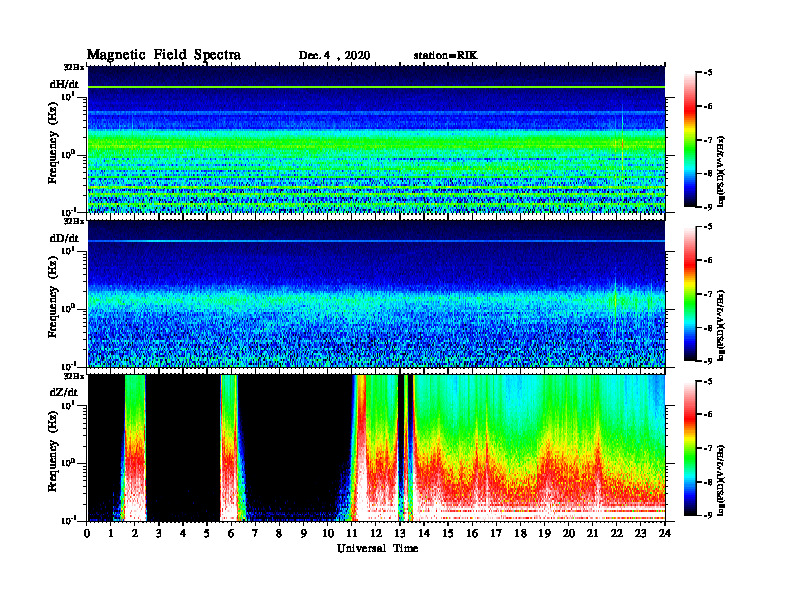Click the 10^0 frequency tick of dH/dt panel
Viewport: 792px width, 612px height.
coord(68,155)
